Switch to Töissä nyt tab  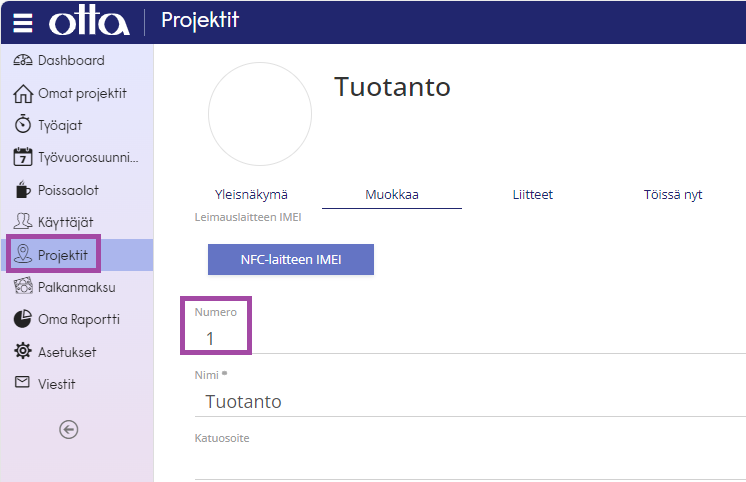point(673,195)
